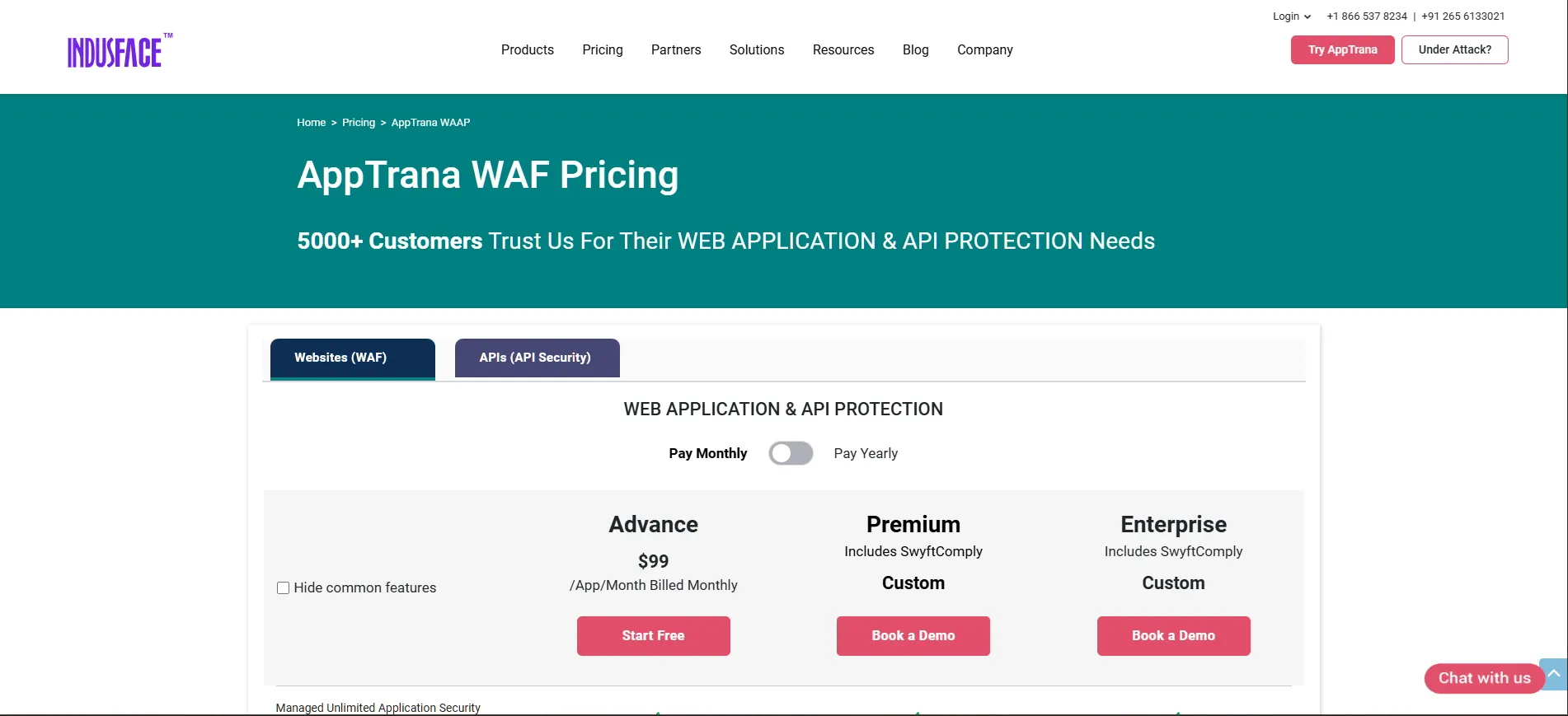
Task: Open the Company menu
Action: click(x=985, y=49)
